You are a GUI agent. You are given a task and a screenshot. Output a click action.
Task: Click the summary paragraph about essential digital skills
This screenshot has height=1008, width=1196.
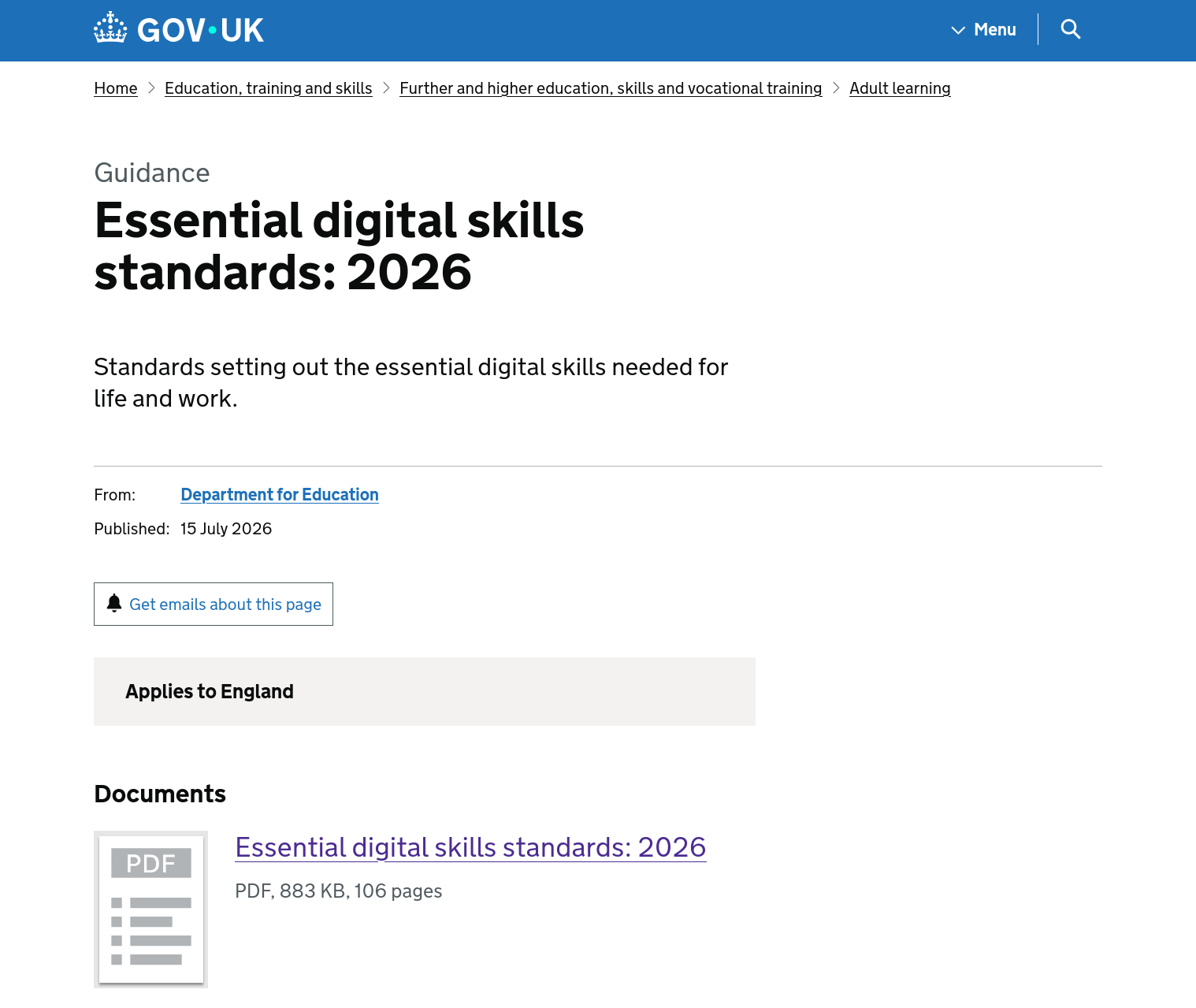(x=410, y=383)
